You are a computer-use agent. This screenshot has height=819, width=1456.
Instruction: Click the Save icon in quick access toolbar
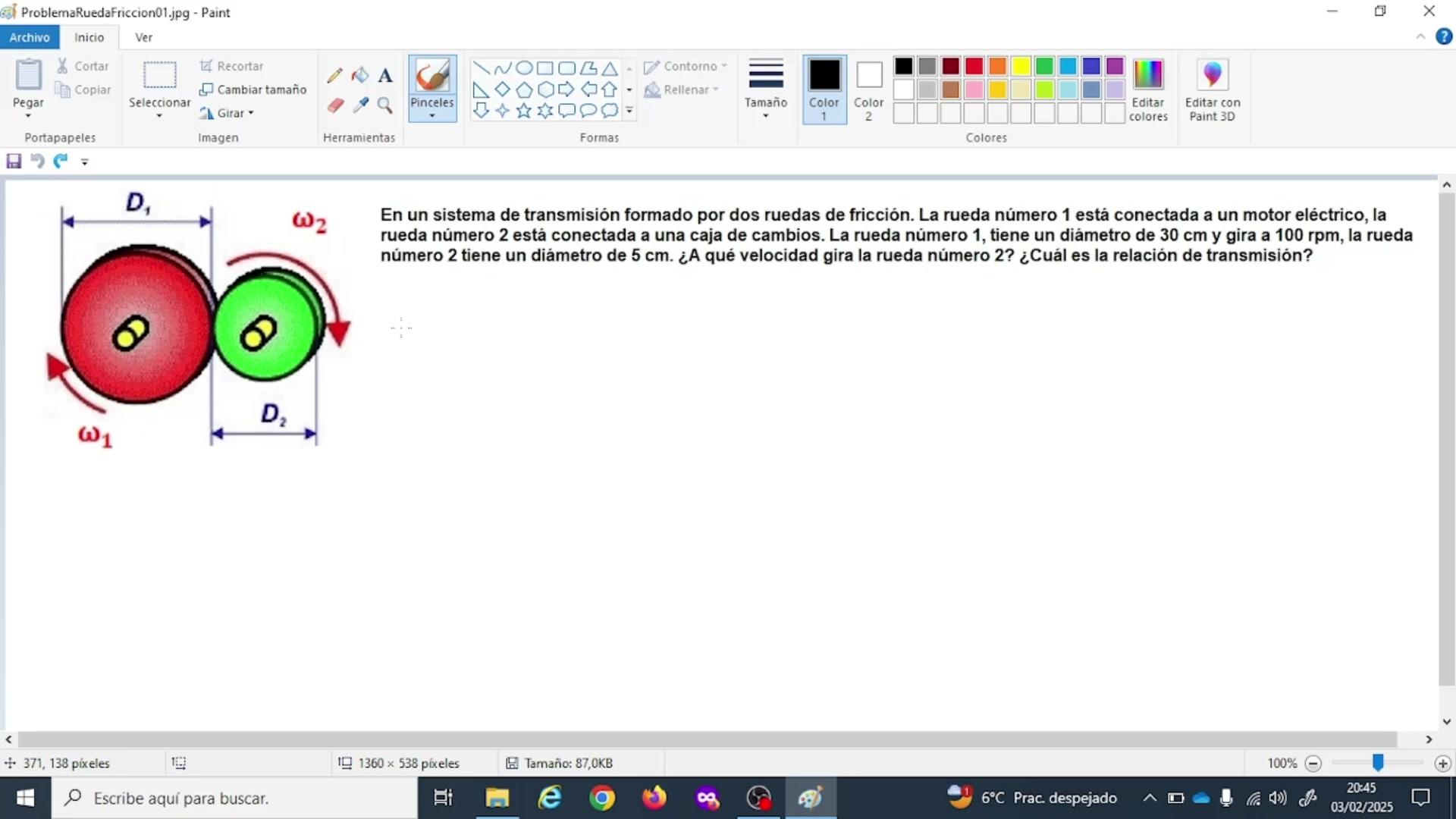[14, 161]
